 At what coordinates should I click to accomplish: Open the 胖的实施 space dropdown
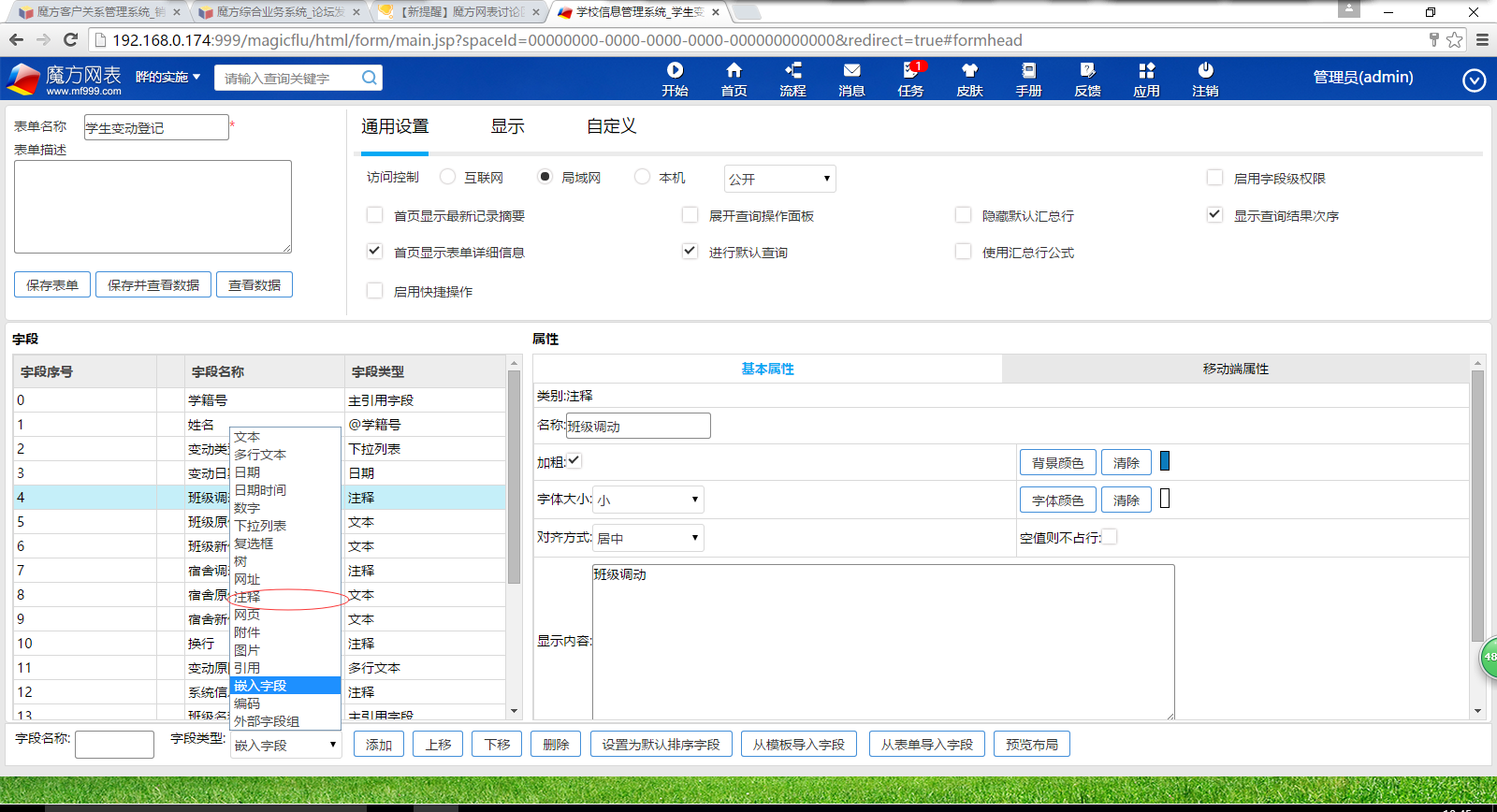click(x=168, y=77)
